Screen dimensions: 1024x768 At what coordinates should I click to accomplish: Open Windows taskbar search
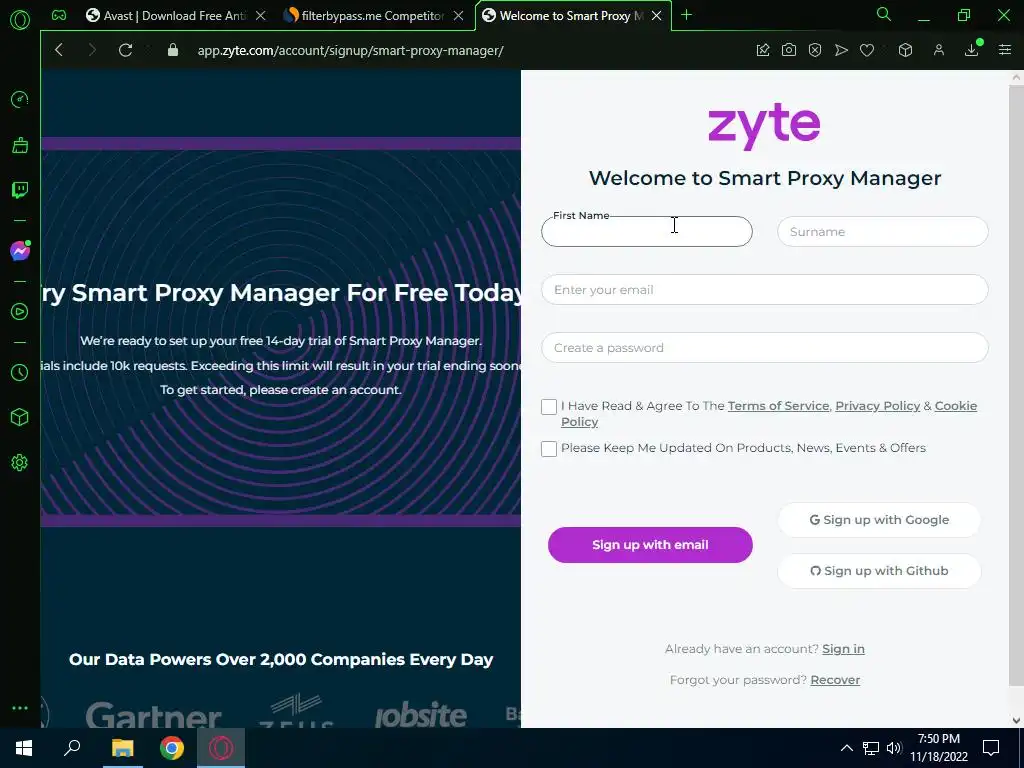[x=72, y=748]
